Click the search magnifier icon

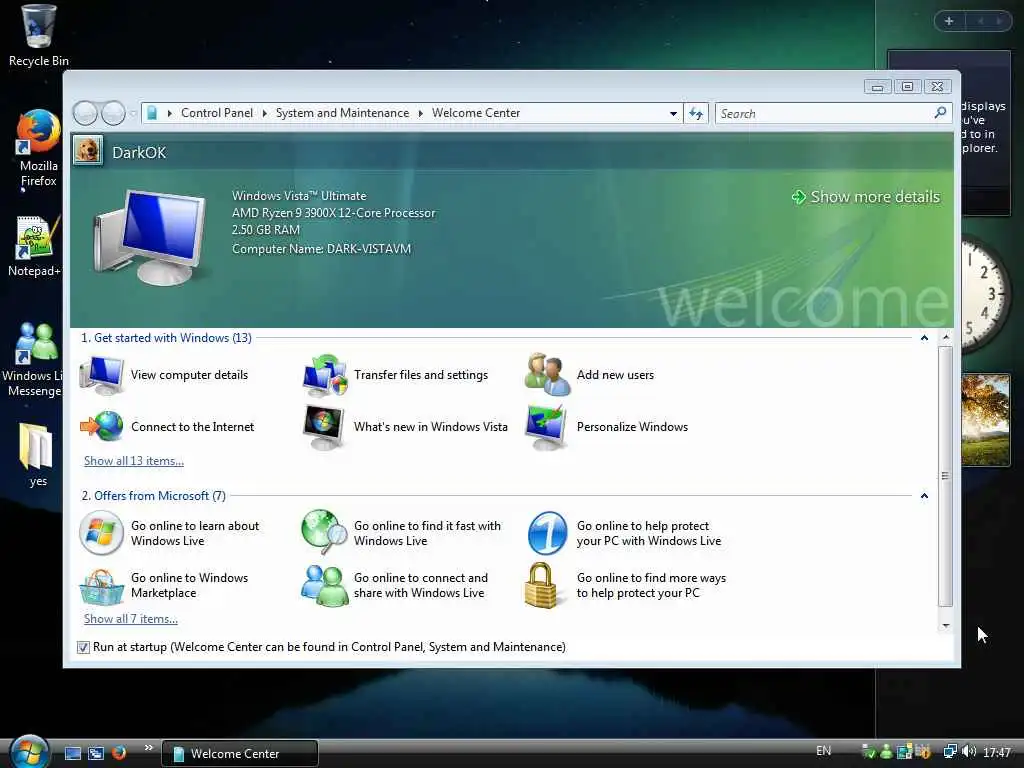tap(940, 113)
